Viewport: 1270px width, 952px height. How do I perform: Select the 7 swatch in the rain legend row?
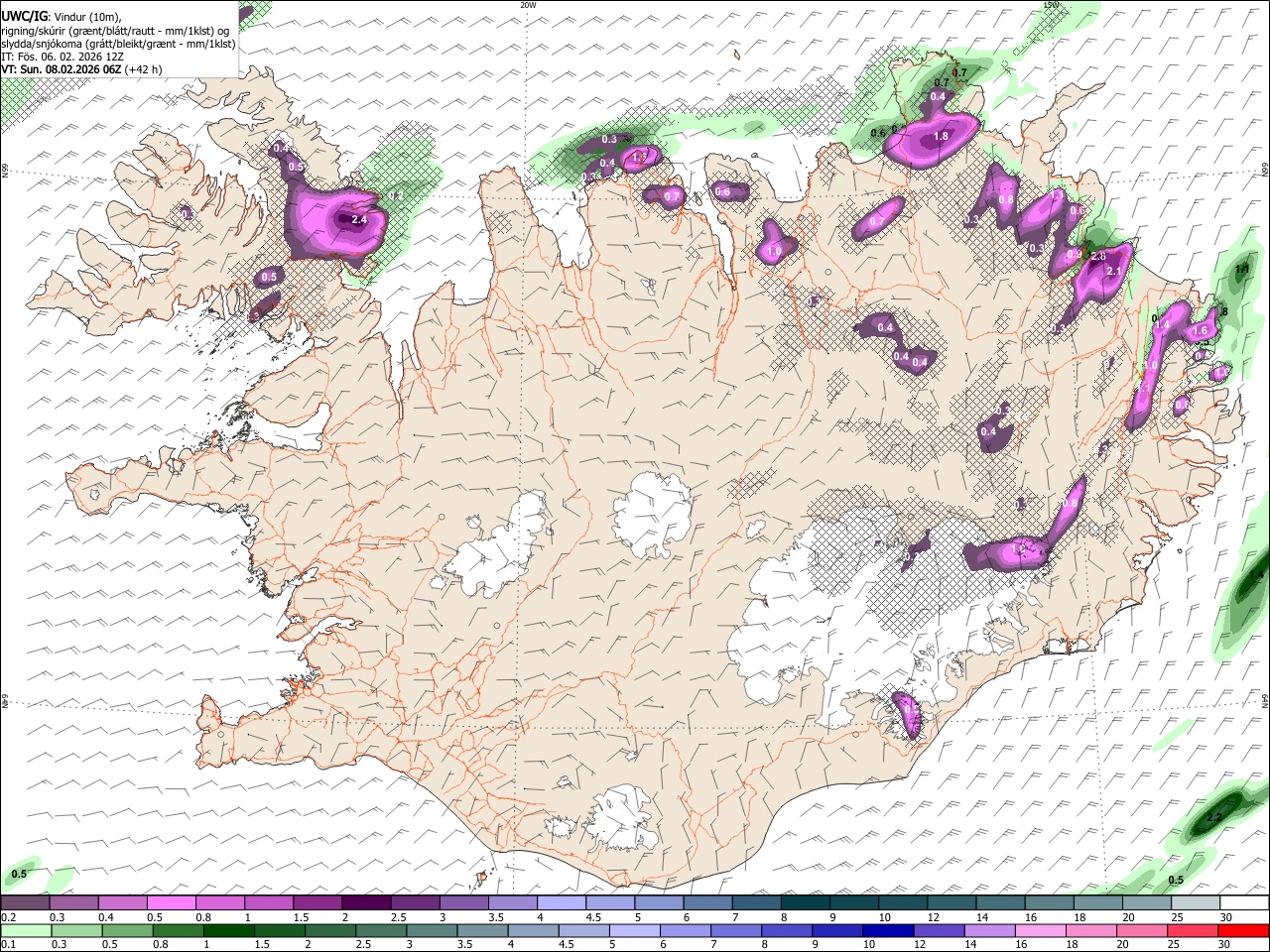click(x=736, y=930)
